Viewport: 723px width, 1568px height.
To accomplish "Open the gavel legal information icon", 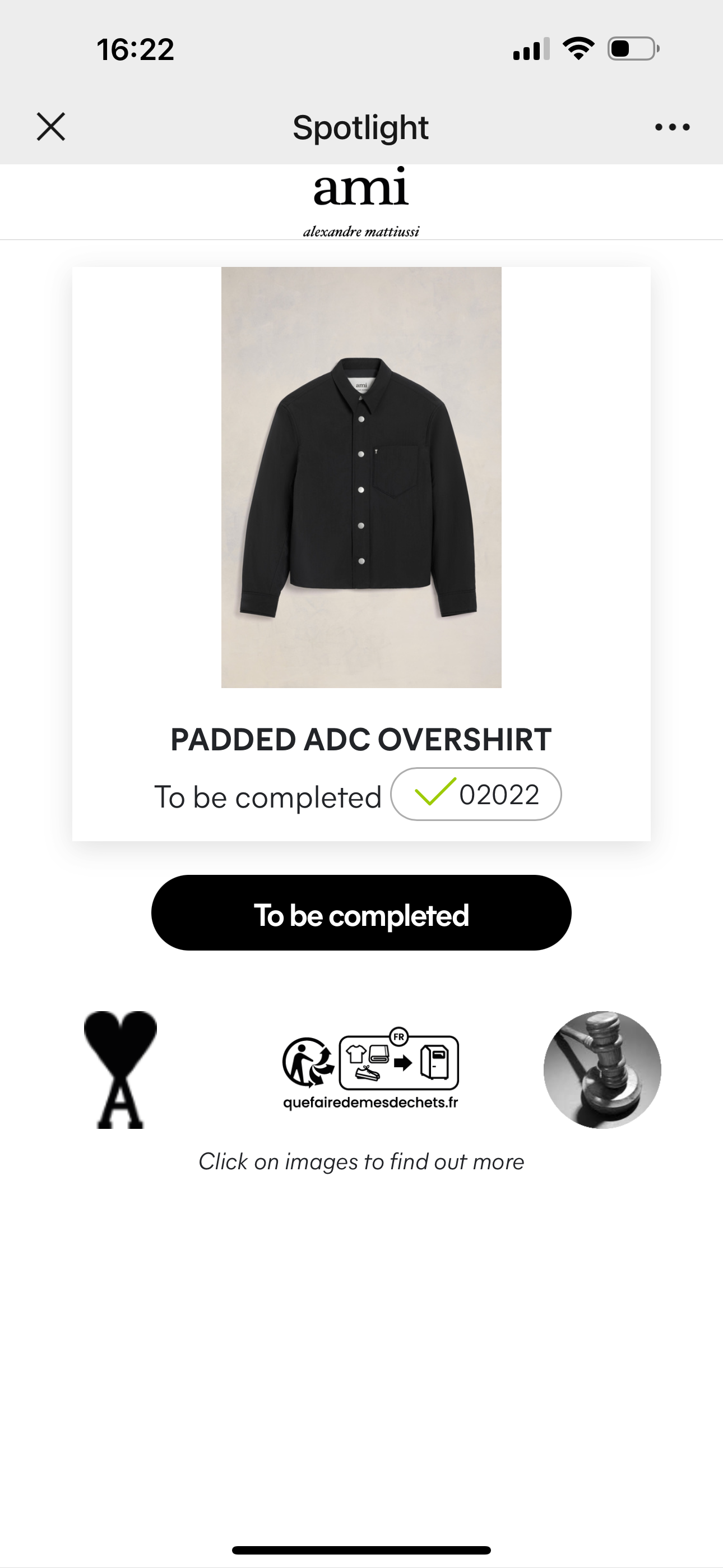I will point(602,1069).
